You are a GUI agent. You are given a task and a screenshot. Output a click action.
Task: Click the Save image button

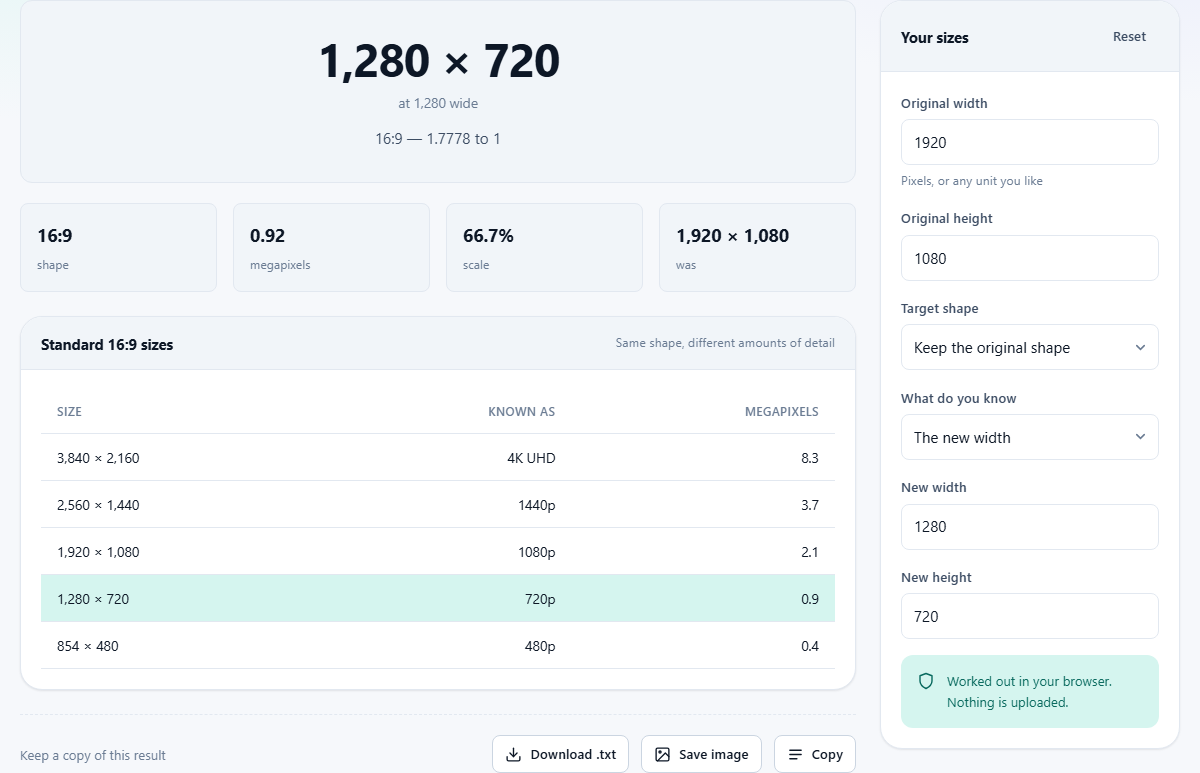pyautogui.click(x=701, y=755)
